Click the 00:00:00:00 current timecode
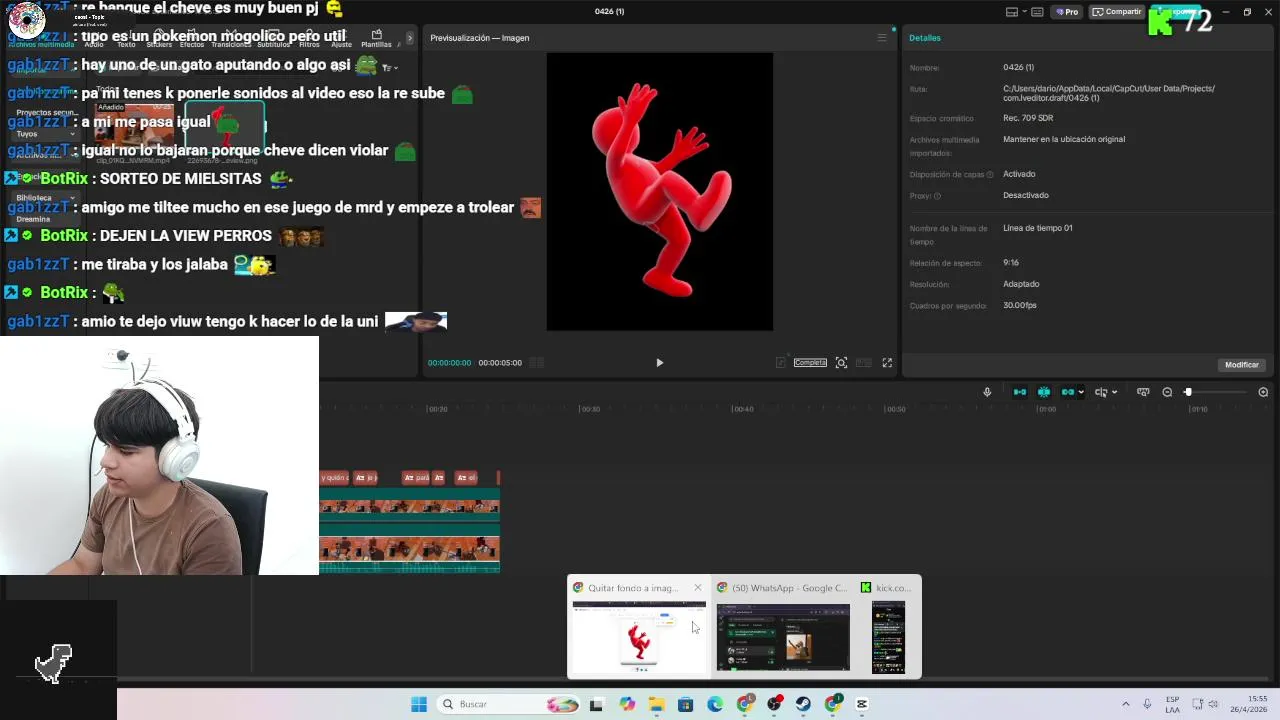This screenshot has height=720, width=1280. pyautogui.click(x=449, y=363)
